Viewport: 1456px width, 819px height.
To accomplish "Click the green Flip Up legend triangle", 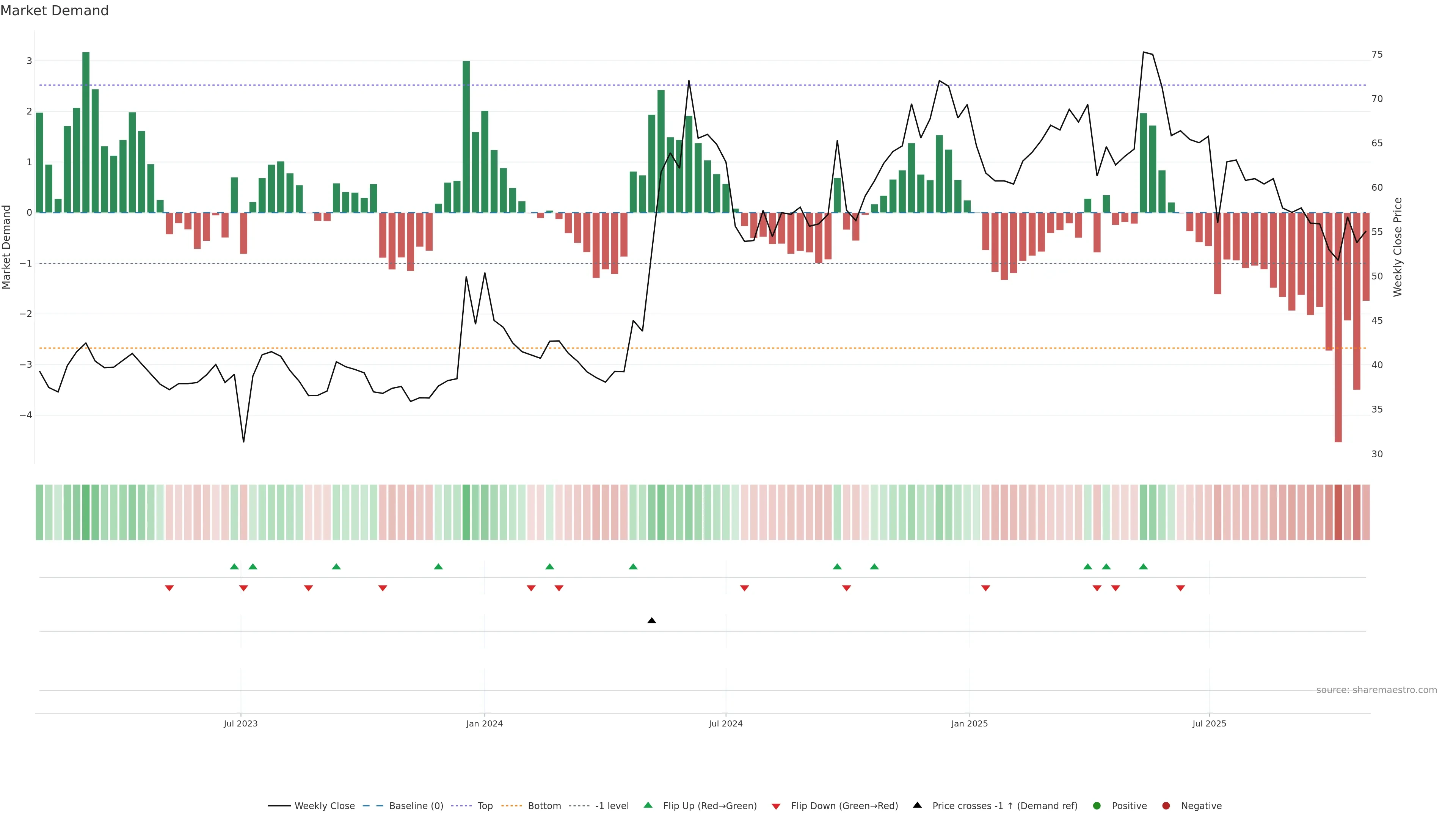I will pyautogui.click(x=648, y=805).
